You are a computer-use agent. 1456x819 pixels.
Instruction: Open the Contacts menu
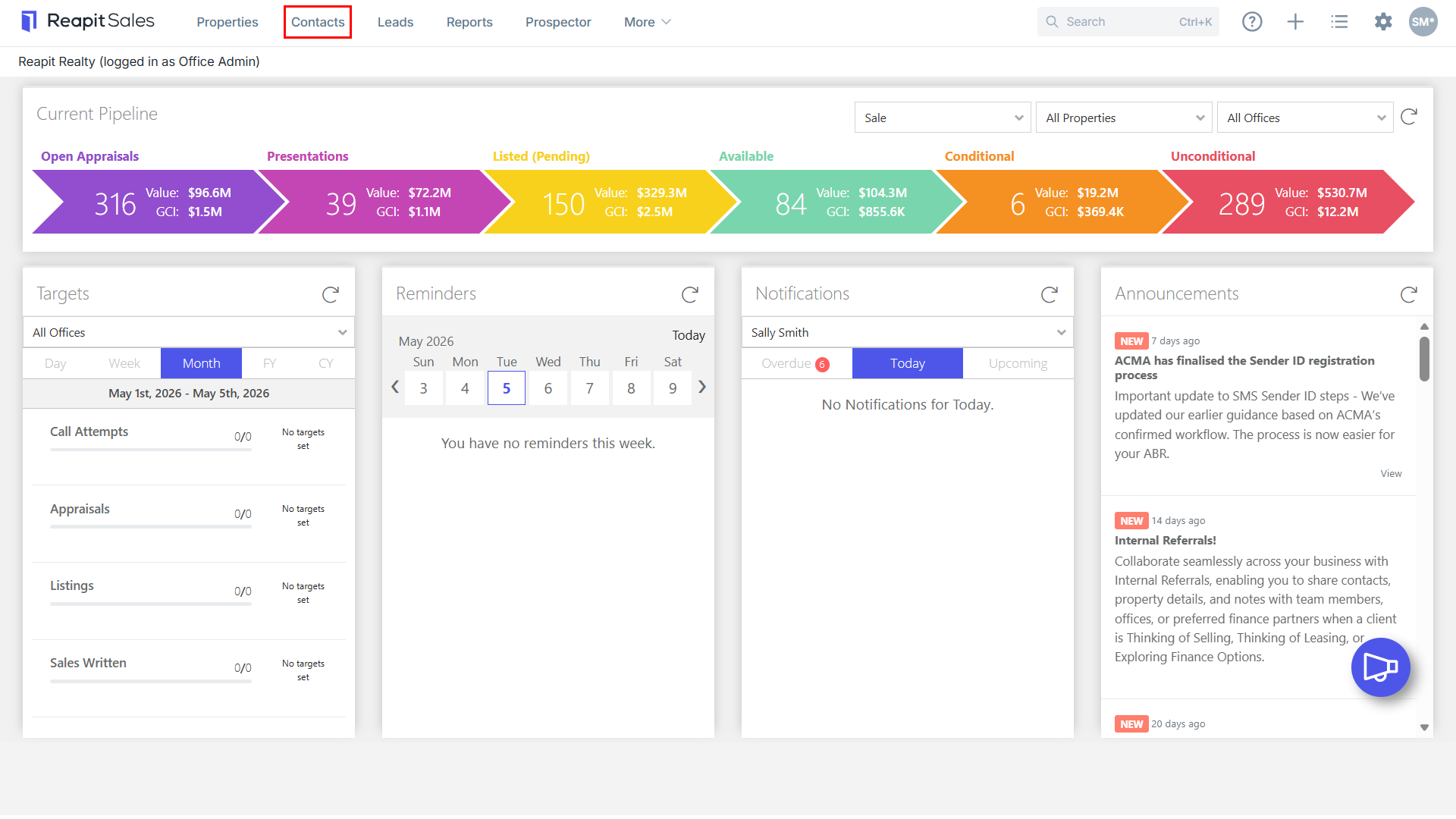click(x=318, y=22)
